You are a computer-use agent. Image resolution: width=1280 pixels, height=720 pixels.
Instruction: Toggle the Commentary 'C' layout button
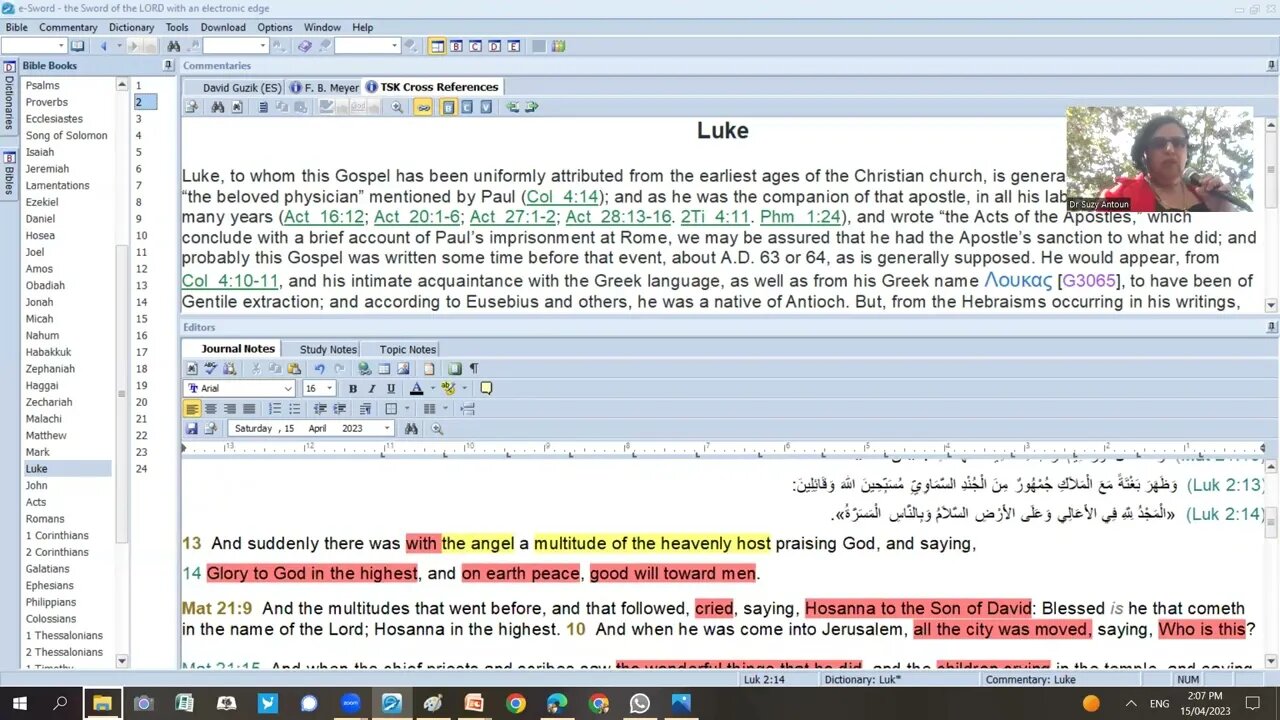pyautogui.click(x=475, y=46)
